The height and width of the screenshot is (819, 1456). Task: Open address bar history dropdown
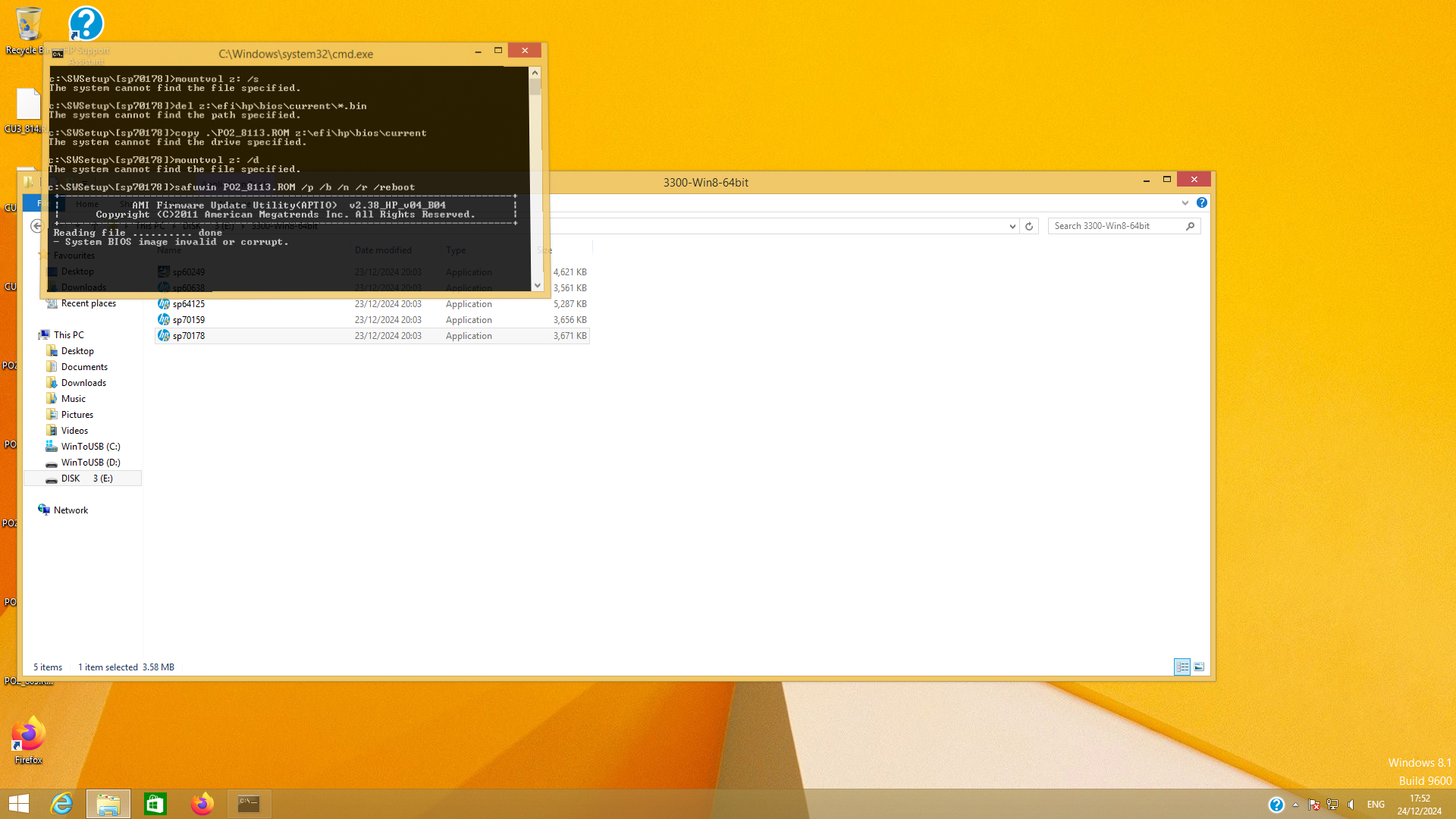[1012, 226]
